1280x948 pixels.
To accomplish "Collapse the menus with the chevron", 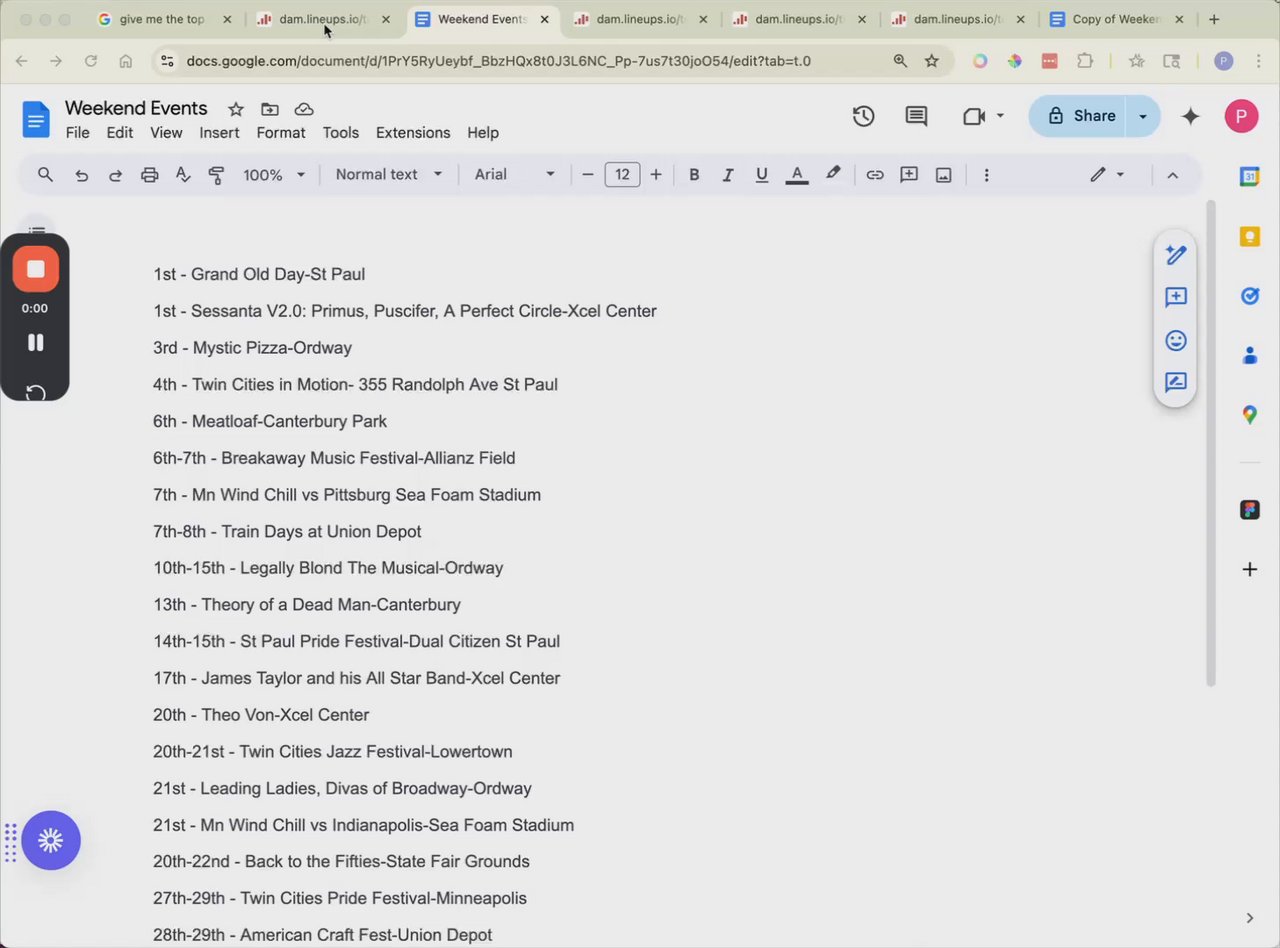I will 1173,175.
